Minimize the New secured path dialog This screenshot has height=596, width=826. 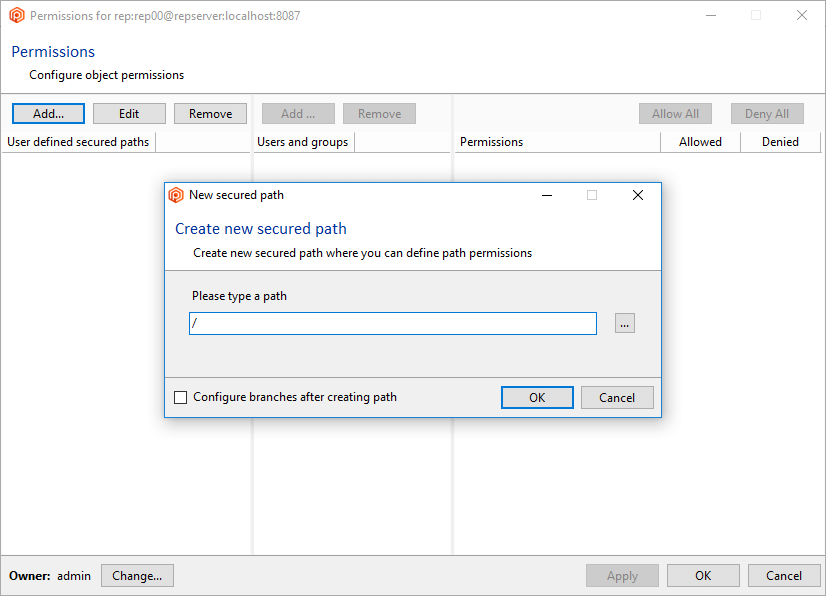[x=547, y=195]
